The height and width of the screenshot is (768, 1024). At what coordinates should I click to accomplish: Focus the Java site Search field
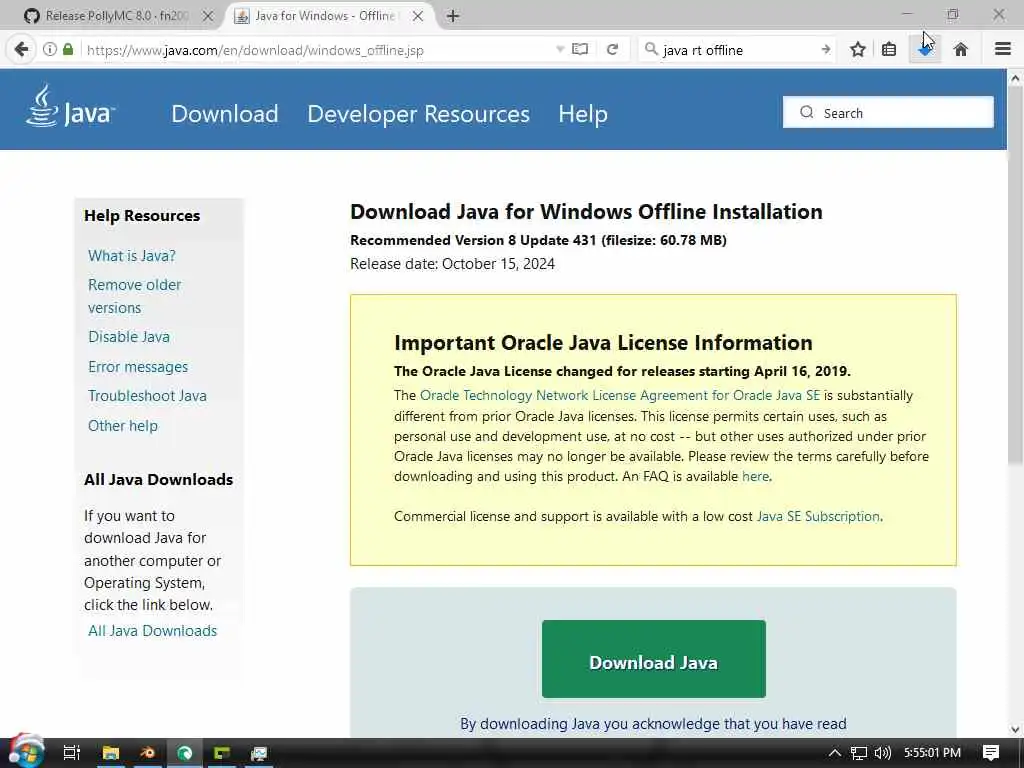888,112
